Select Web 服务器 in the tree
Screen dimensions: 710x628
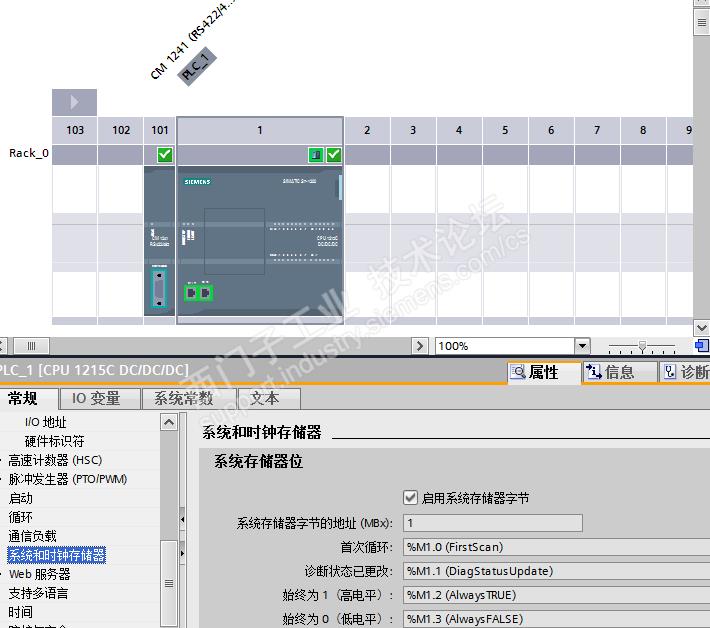tap(39, 575)
